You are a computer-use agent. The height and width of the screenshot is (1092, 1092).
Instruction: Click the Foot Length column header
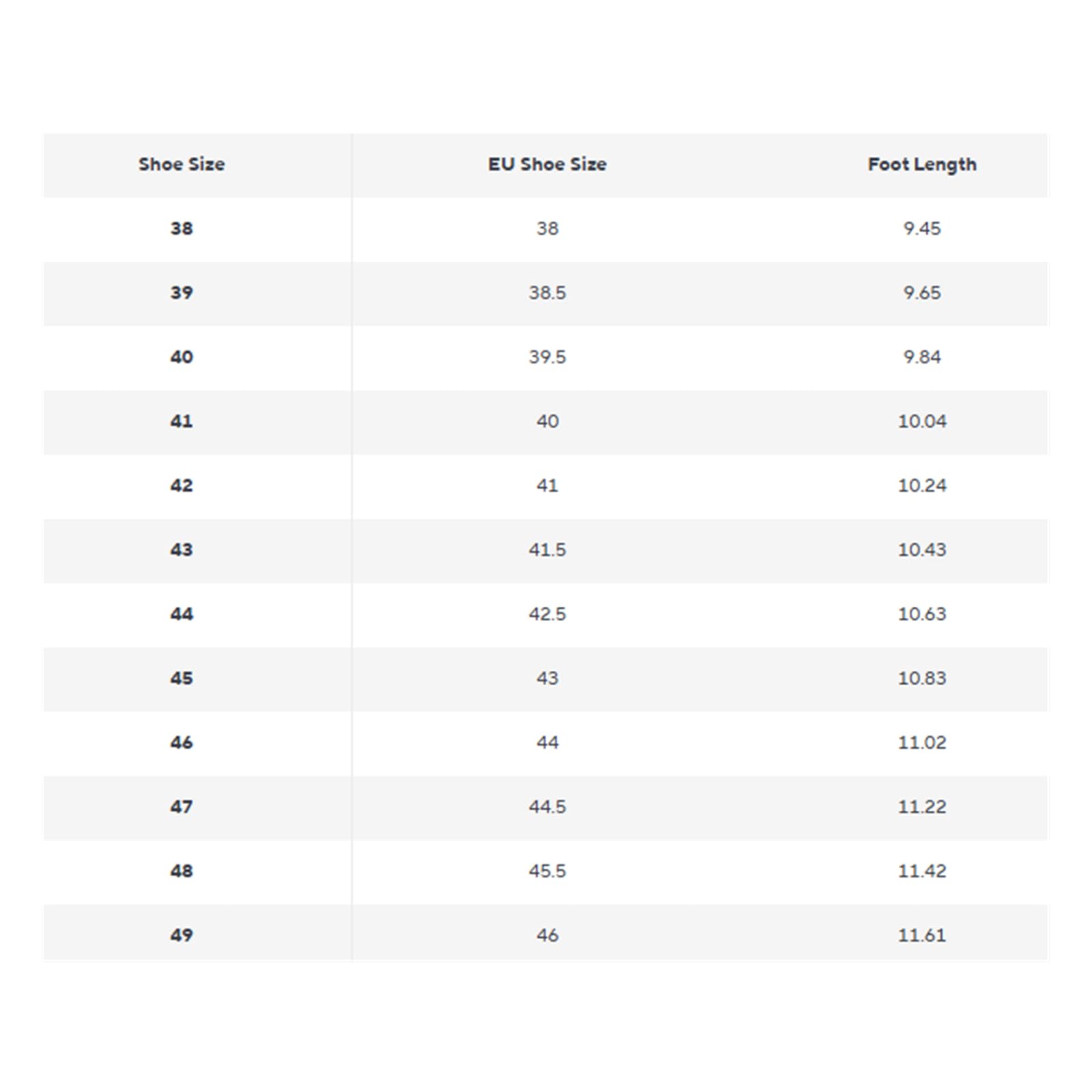point(922,165)
